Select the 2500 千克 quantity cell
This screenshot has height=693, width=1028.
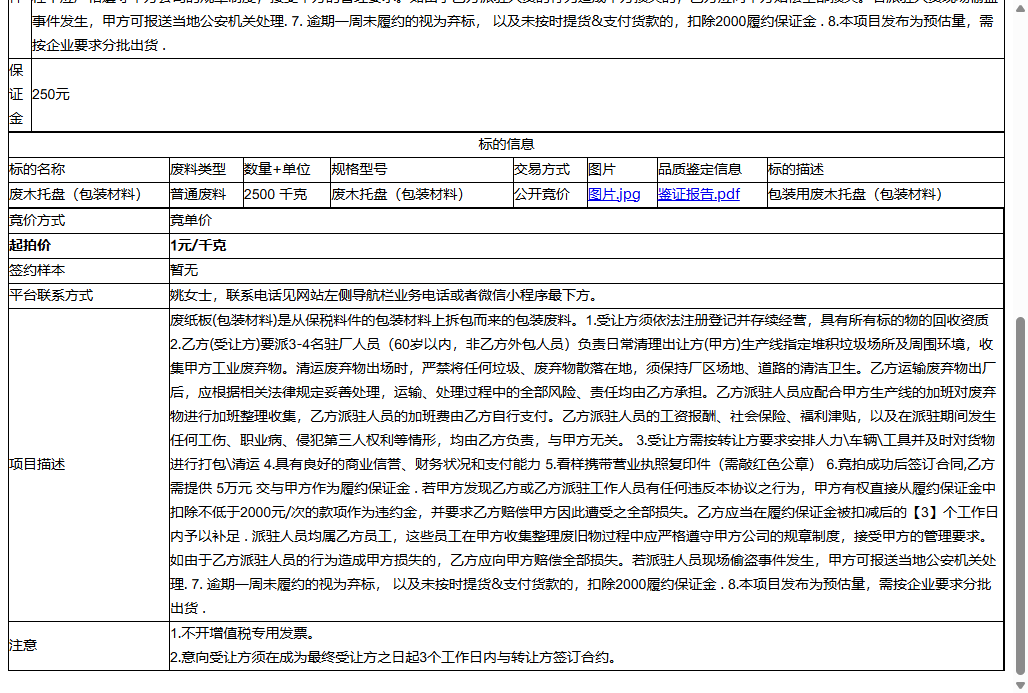coord(275,194)
